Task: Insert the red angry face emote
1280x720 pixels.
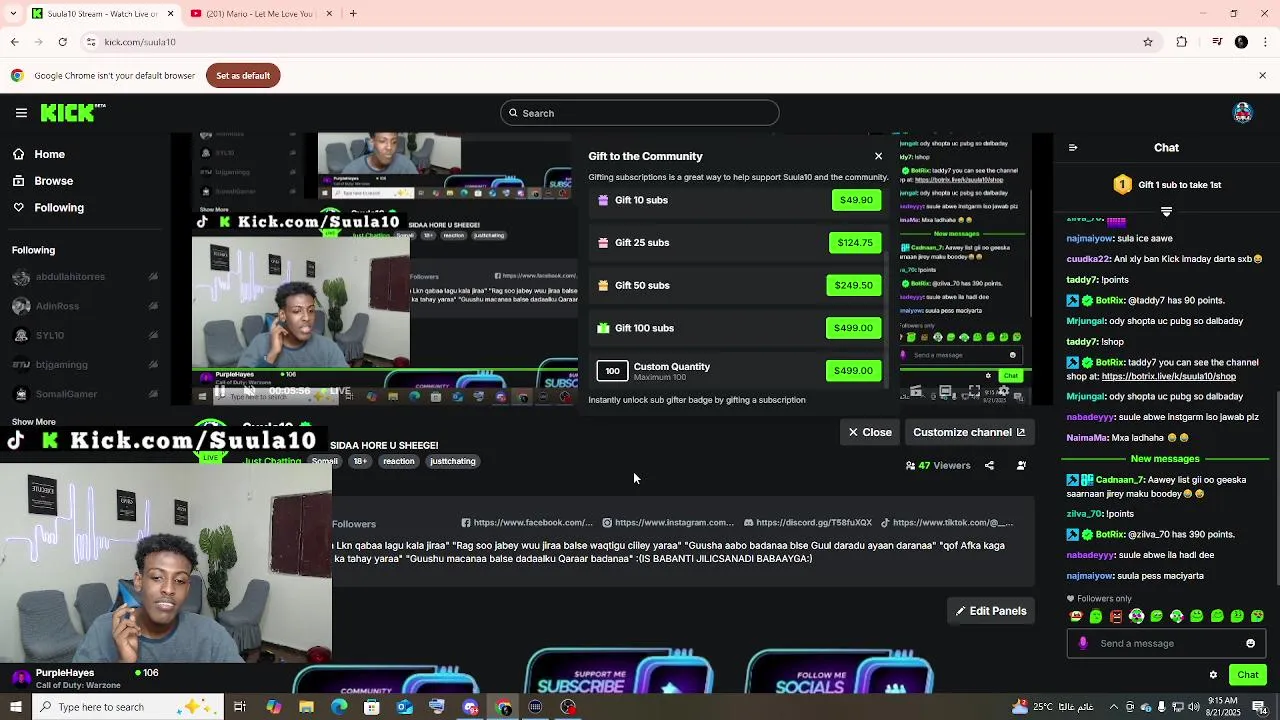Action: (1116, 616)
